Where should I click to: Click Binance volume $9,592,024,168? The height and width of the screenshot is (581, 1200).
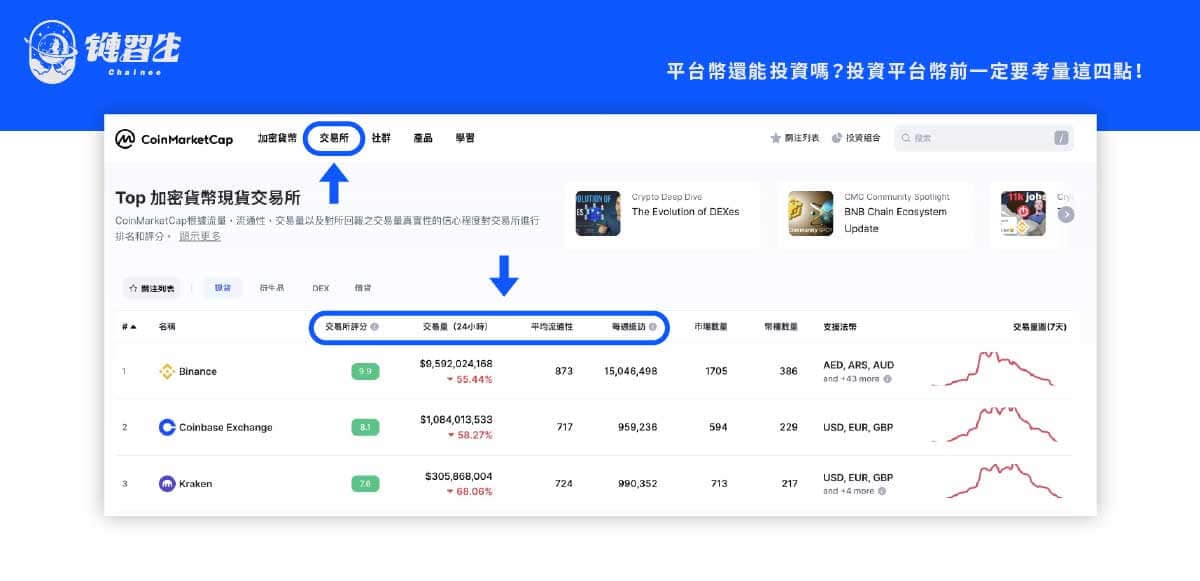click(456, 364)
